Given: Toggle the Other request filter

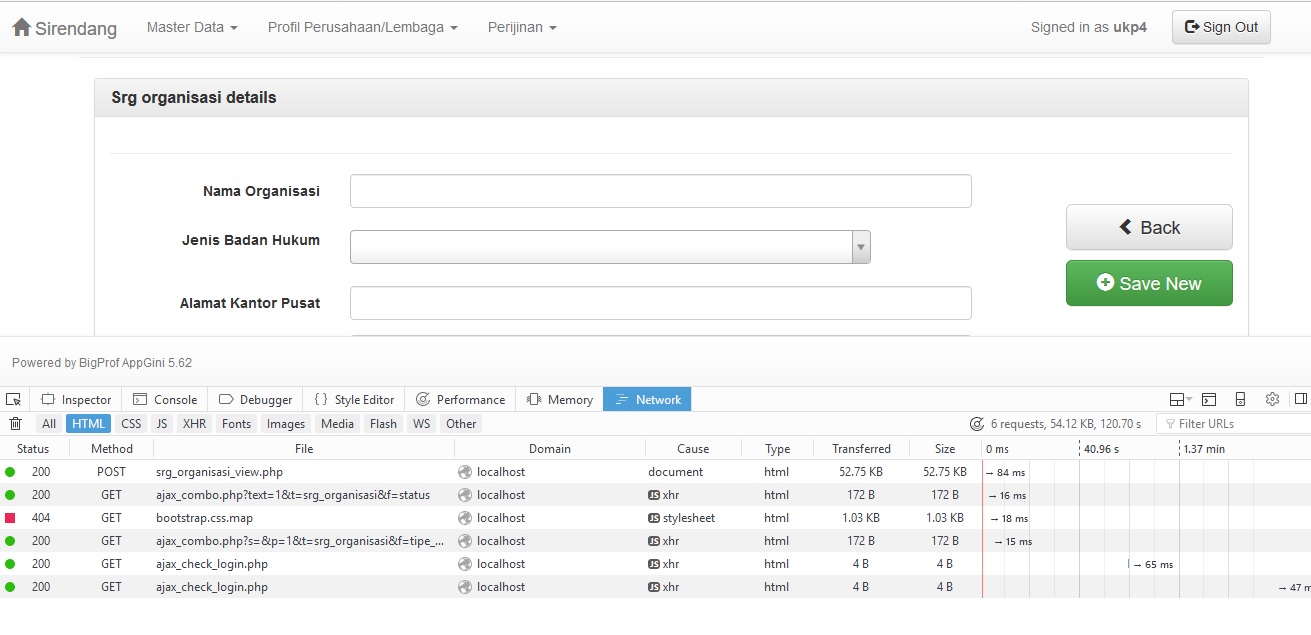Looking at the screenshot, I should pos(461,424).
